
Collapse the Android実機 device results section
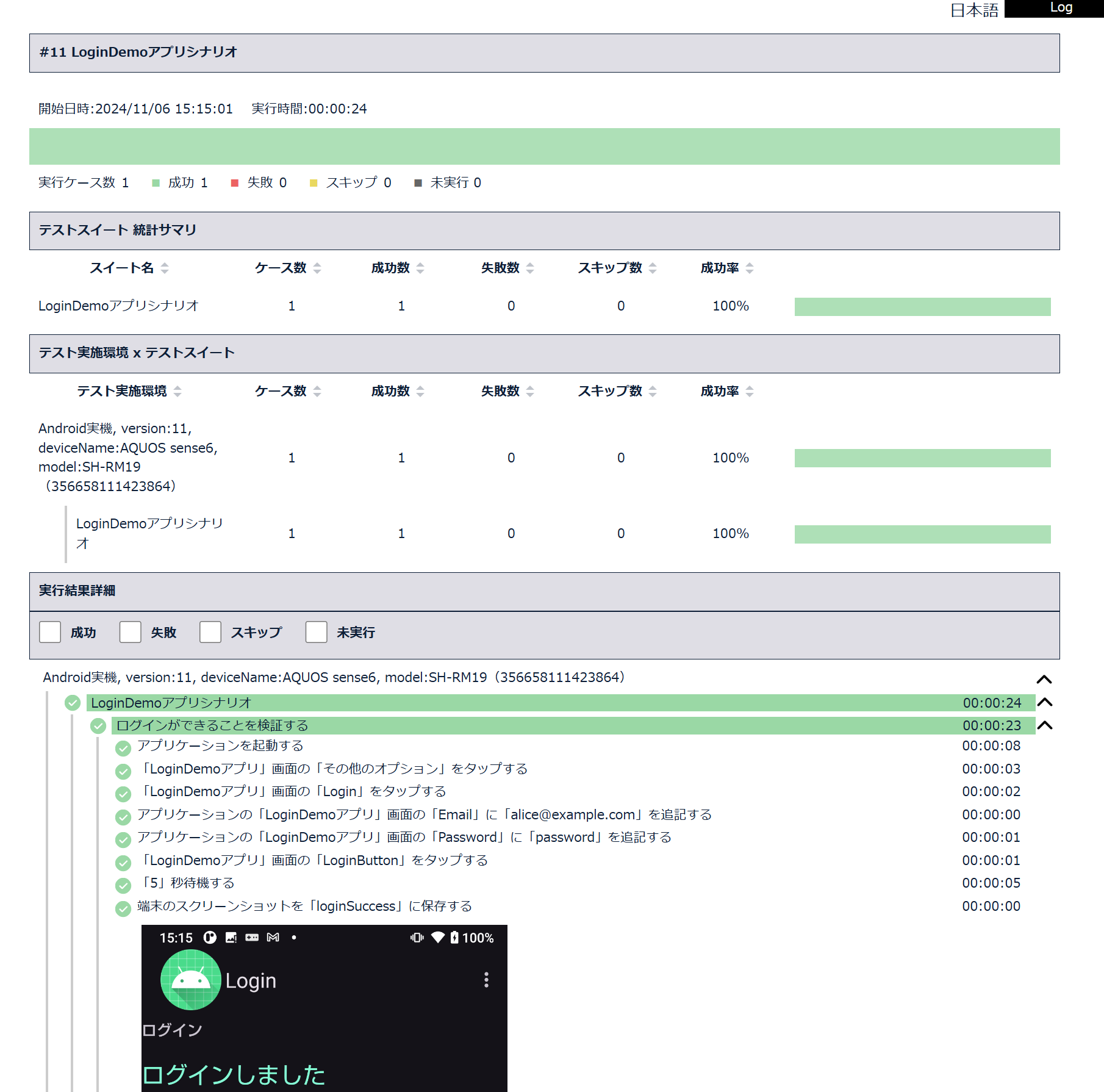point(1044,679)
